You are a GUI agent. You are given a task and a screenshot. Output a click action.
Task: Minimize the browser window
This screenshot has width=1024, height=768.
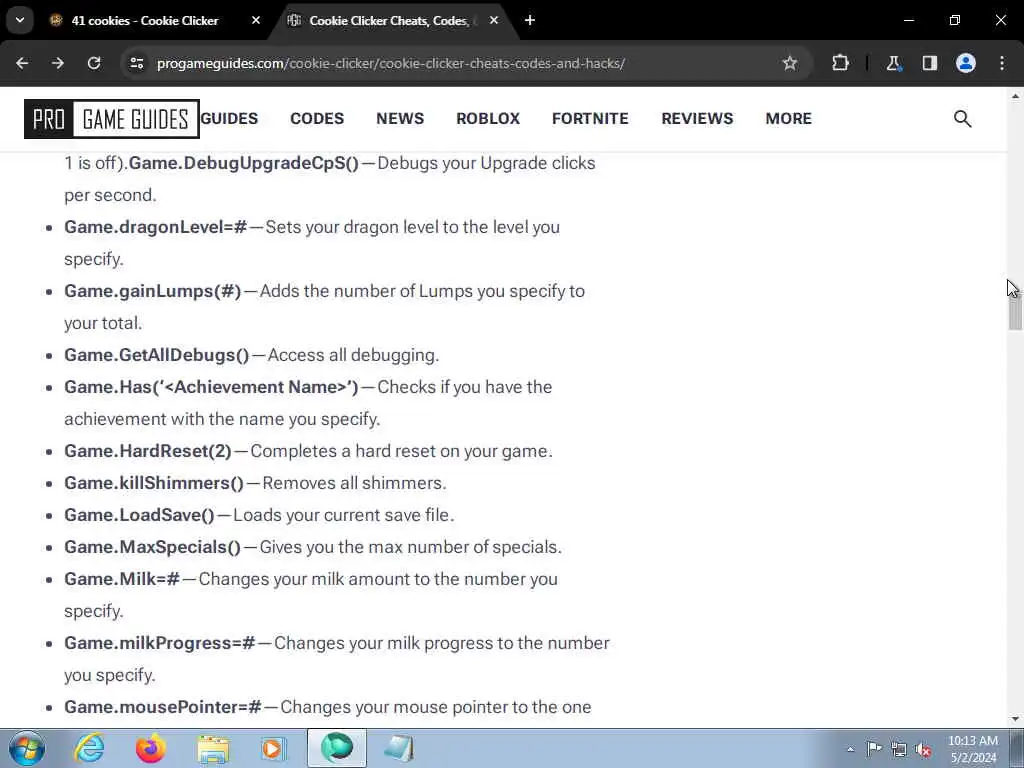click(908, 20)
